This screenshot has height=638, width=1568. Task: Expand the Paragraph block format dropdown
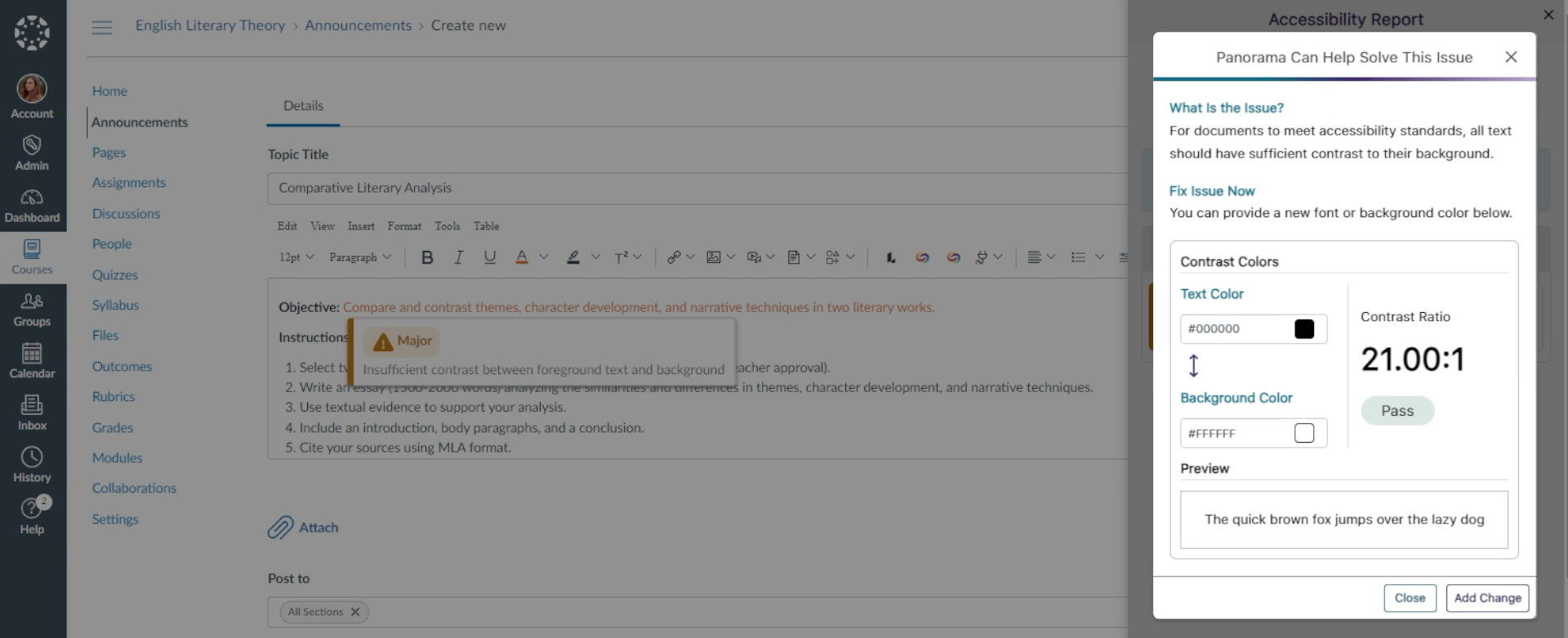coord(360,257)
